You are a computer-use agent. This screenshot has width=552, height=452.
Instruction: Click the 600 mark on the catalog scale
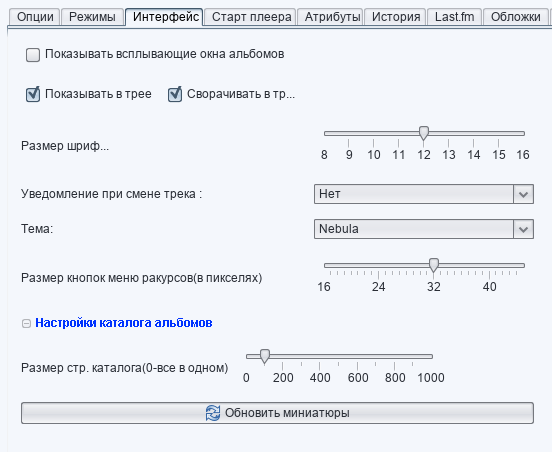tap(358, 378)
